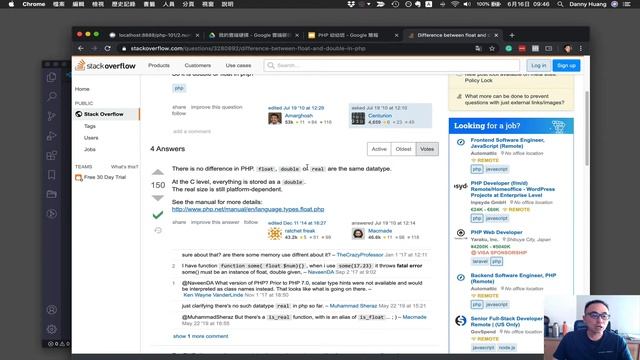Open the Apple menu
The width and height of the screenshot is (640, 360).
pyautogui.click(x=11, y=4)
